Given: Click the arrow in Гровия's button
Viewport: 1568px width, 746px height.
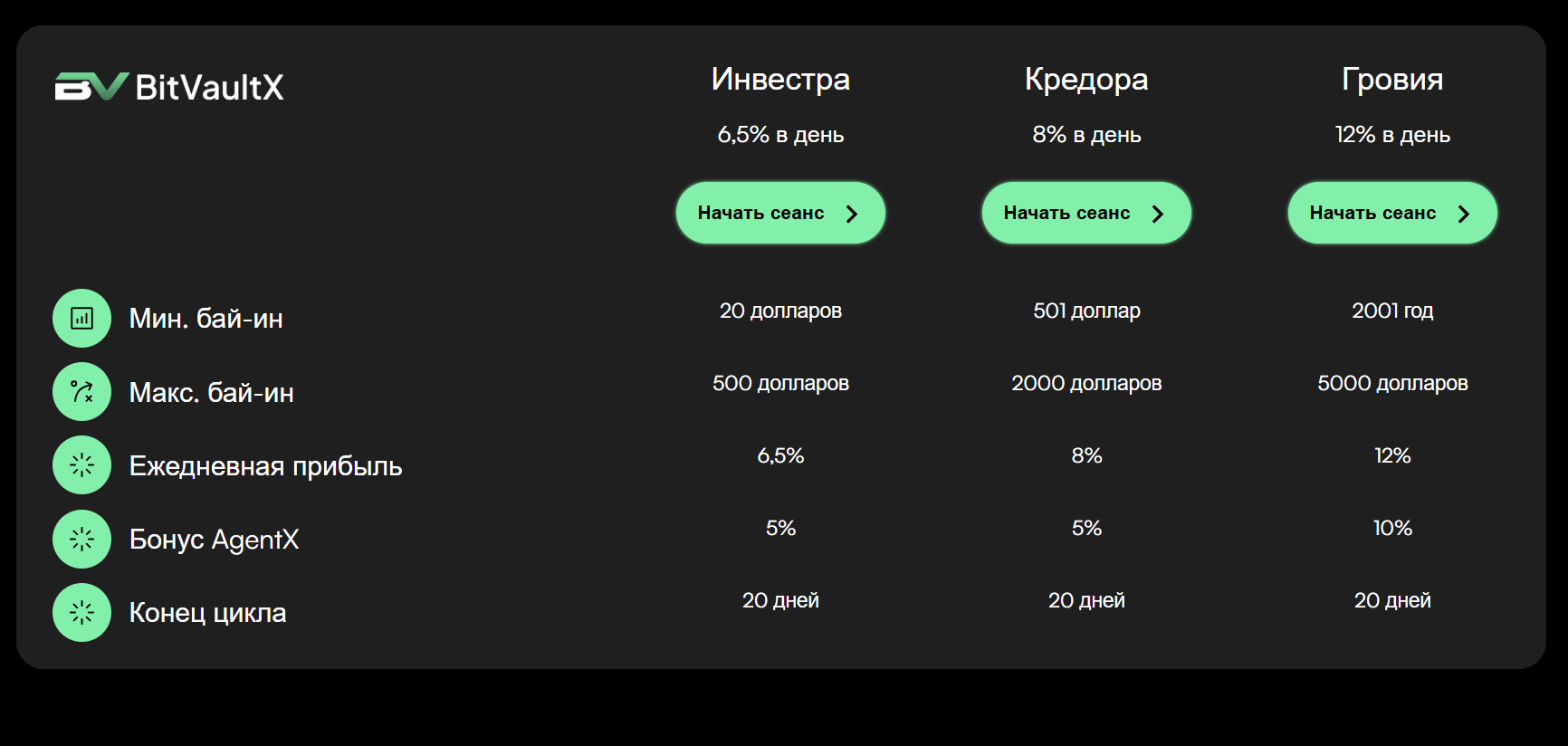Looking at the screenshot, I should pyautogui.click(x=1464, y=214).
